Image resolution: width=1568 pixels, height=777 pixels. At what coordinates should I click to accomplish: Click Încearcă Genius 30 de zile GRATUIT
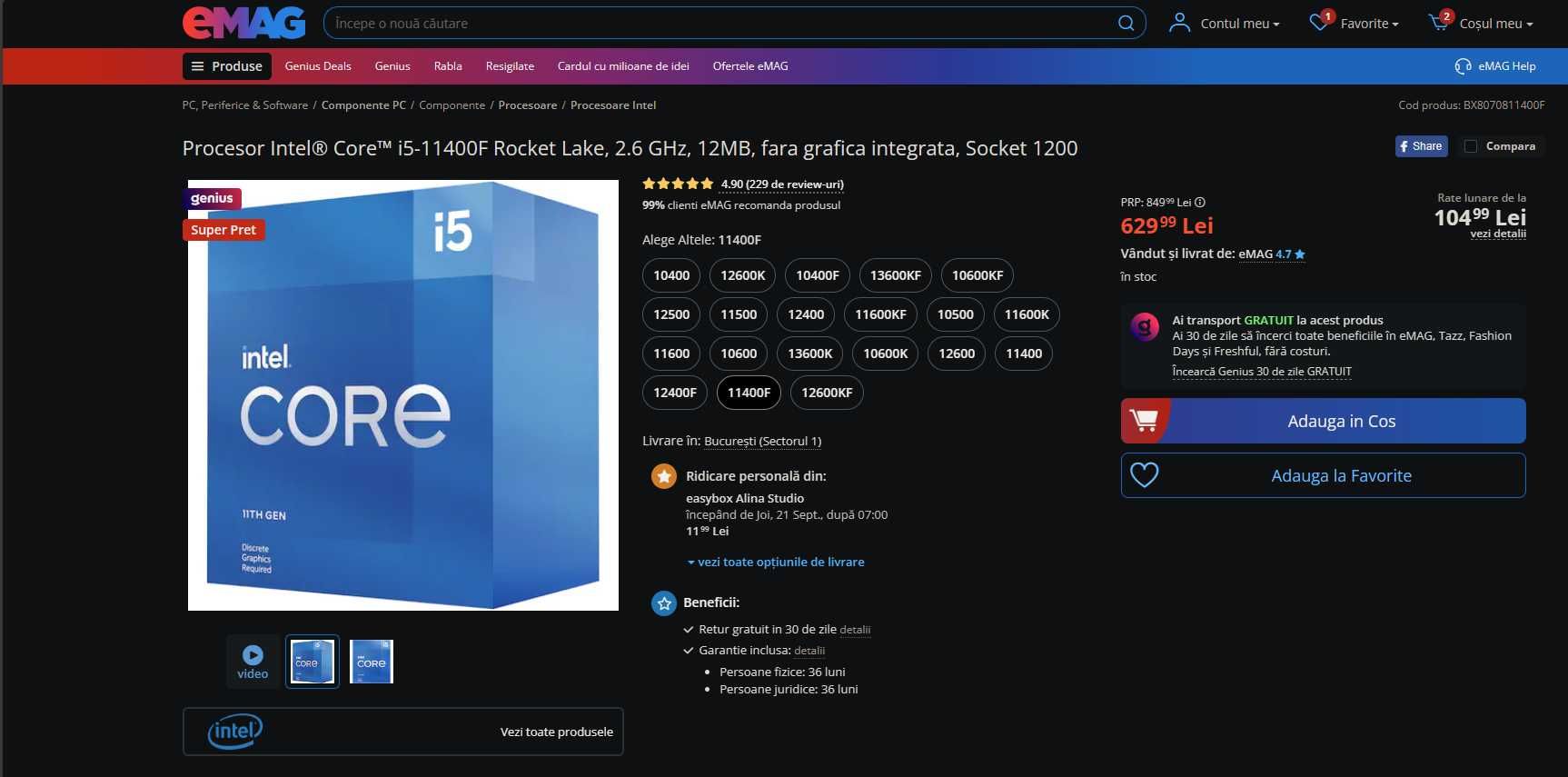coord(1262,372)
